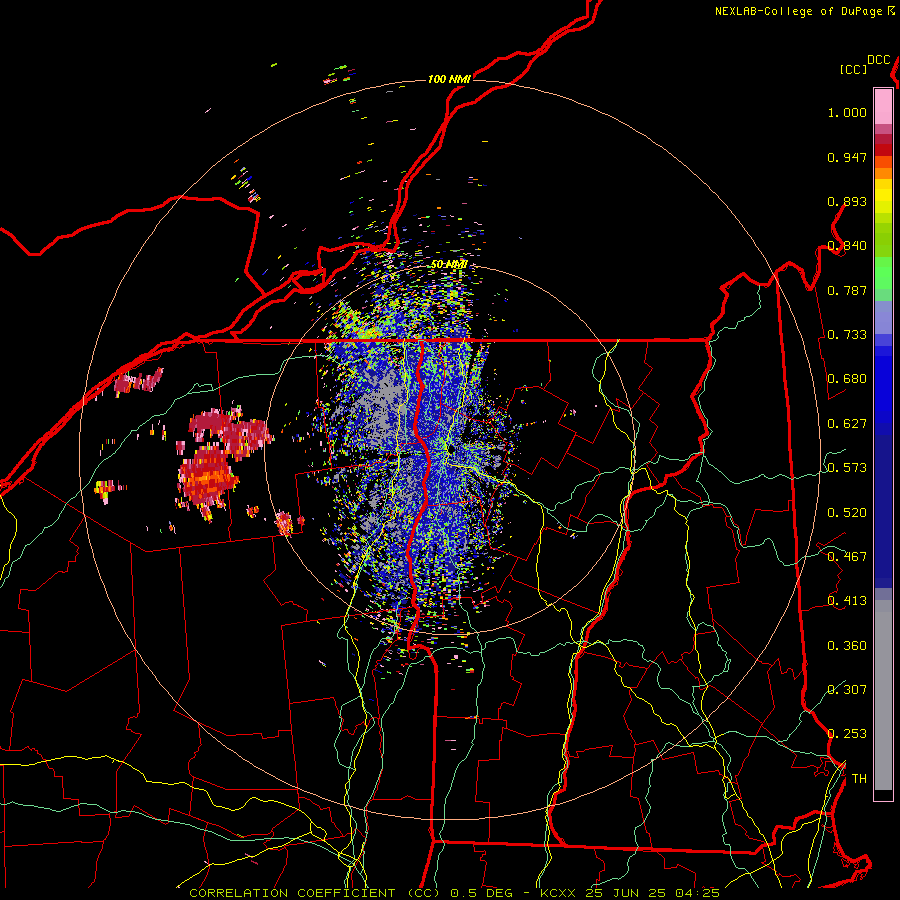Click the gray segment of the color bar
This screenshot has width=900, height=900.
pyautogui.click(x=883, y=695)
